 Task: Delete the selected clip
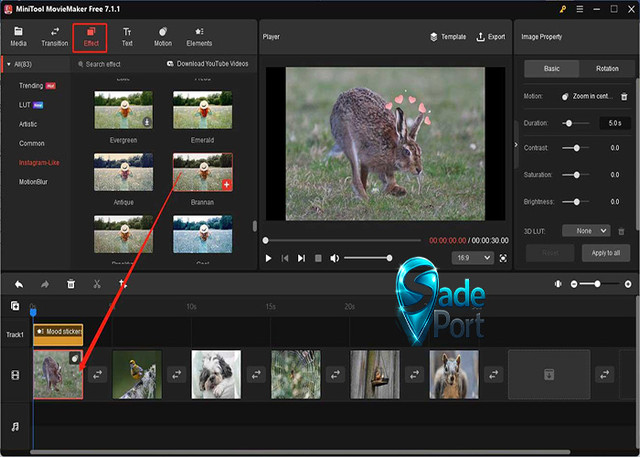[71, 284]
